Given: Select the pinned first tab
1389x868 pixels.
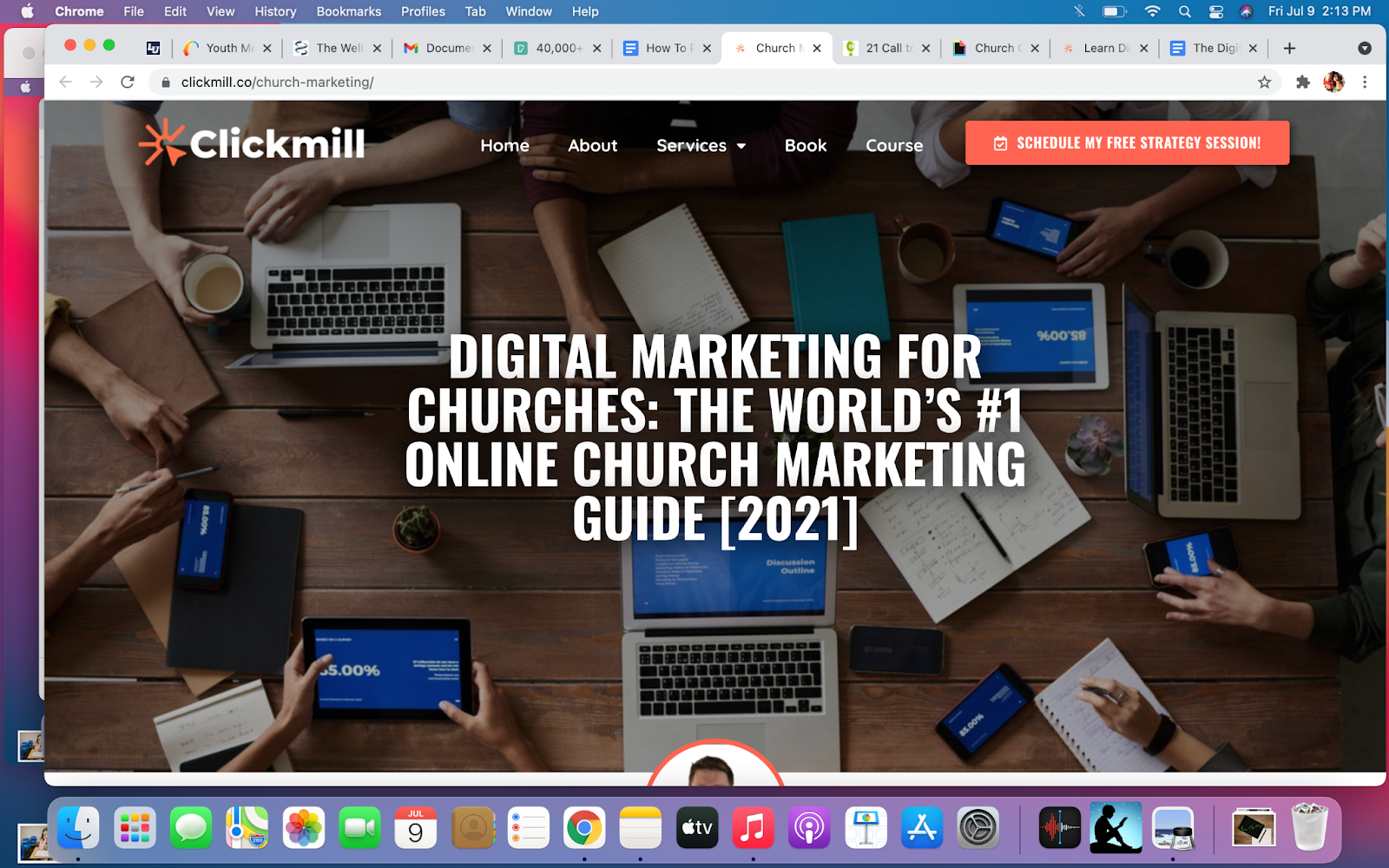Looking at the screenshot, I should pos(154,49).
